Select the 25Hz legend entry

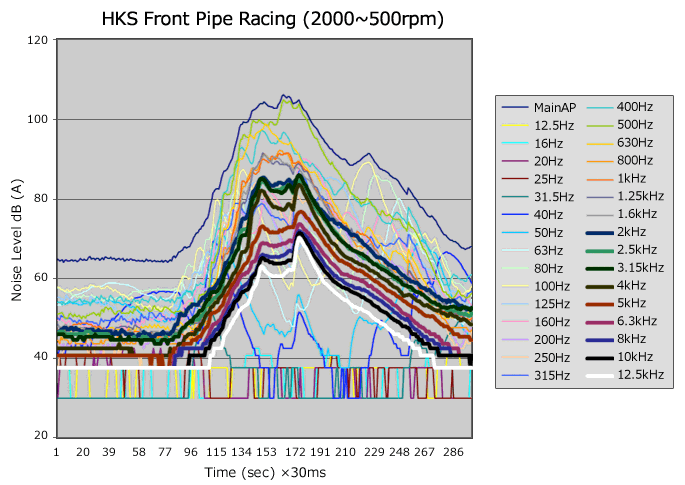click(x=532, y=179)
